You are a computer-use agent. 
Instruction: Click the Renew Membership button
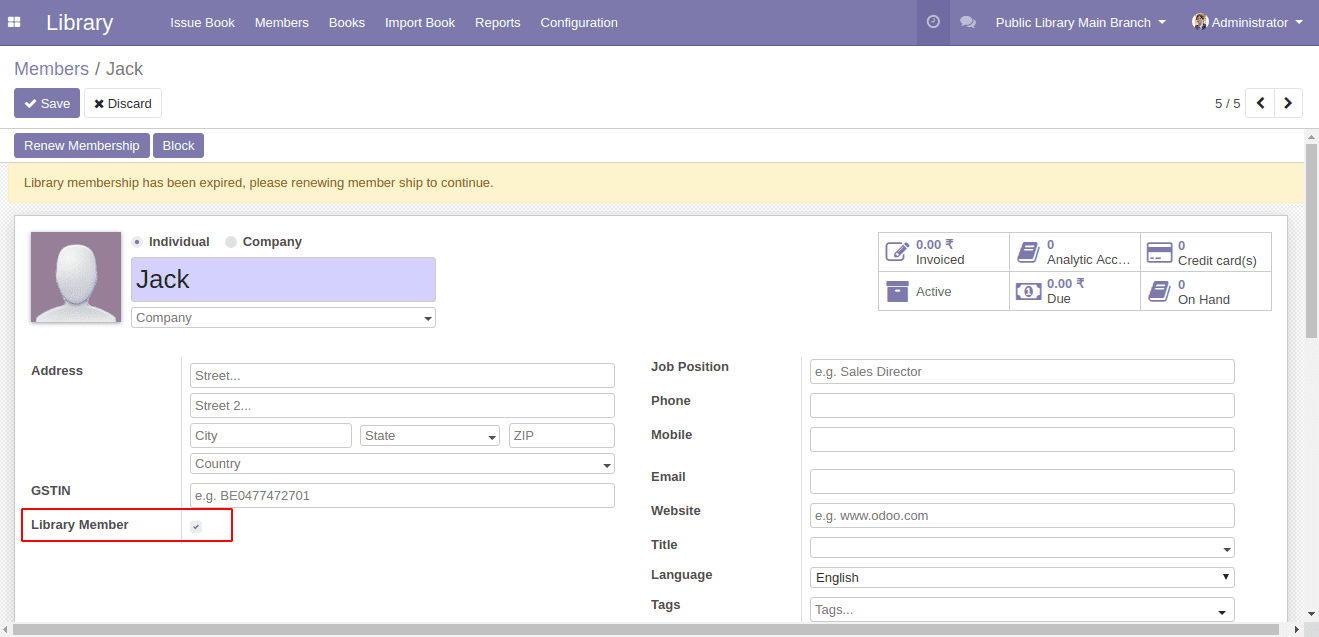(82, 146)
